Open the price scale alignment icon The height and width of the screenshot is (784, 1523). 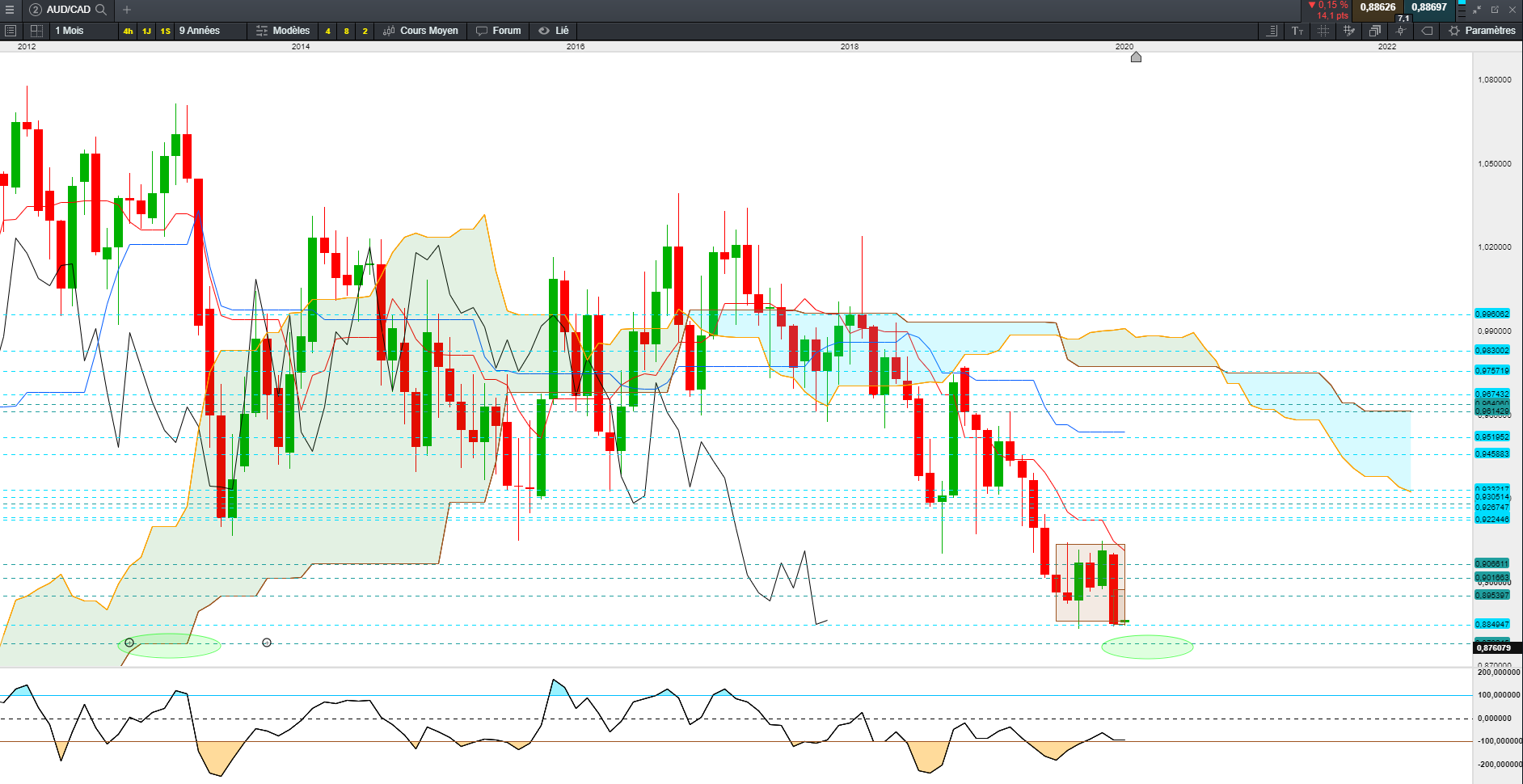(x=1272, y=31)
